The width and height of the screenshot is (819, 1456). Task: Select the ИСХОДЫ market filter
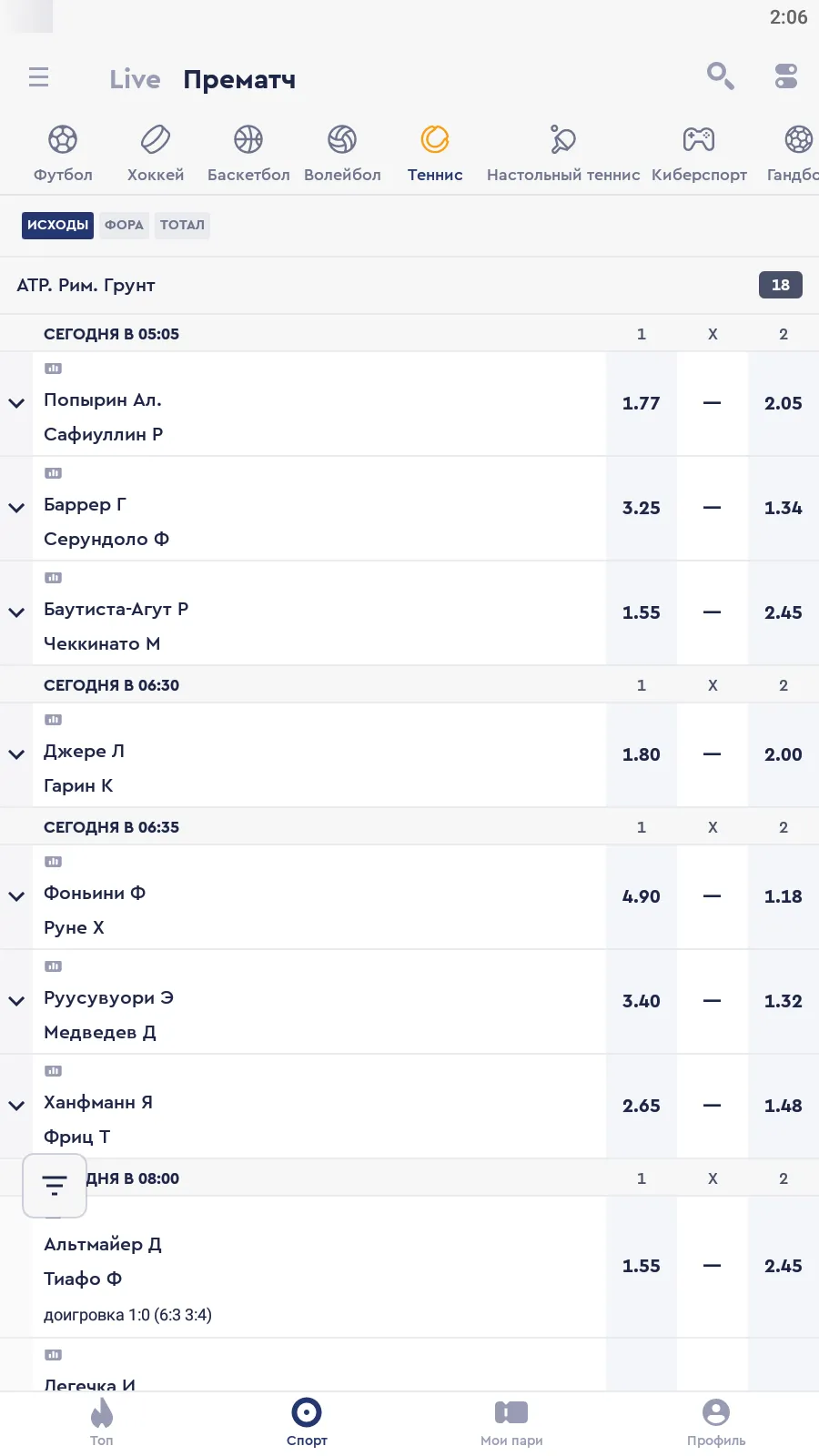coord(57,225)
